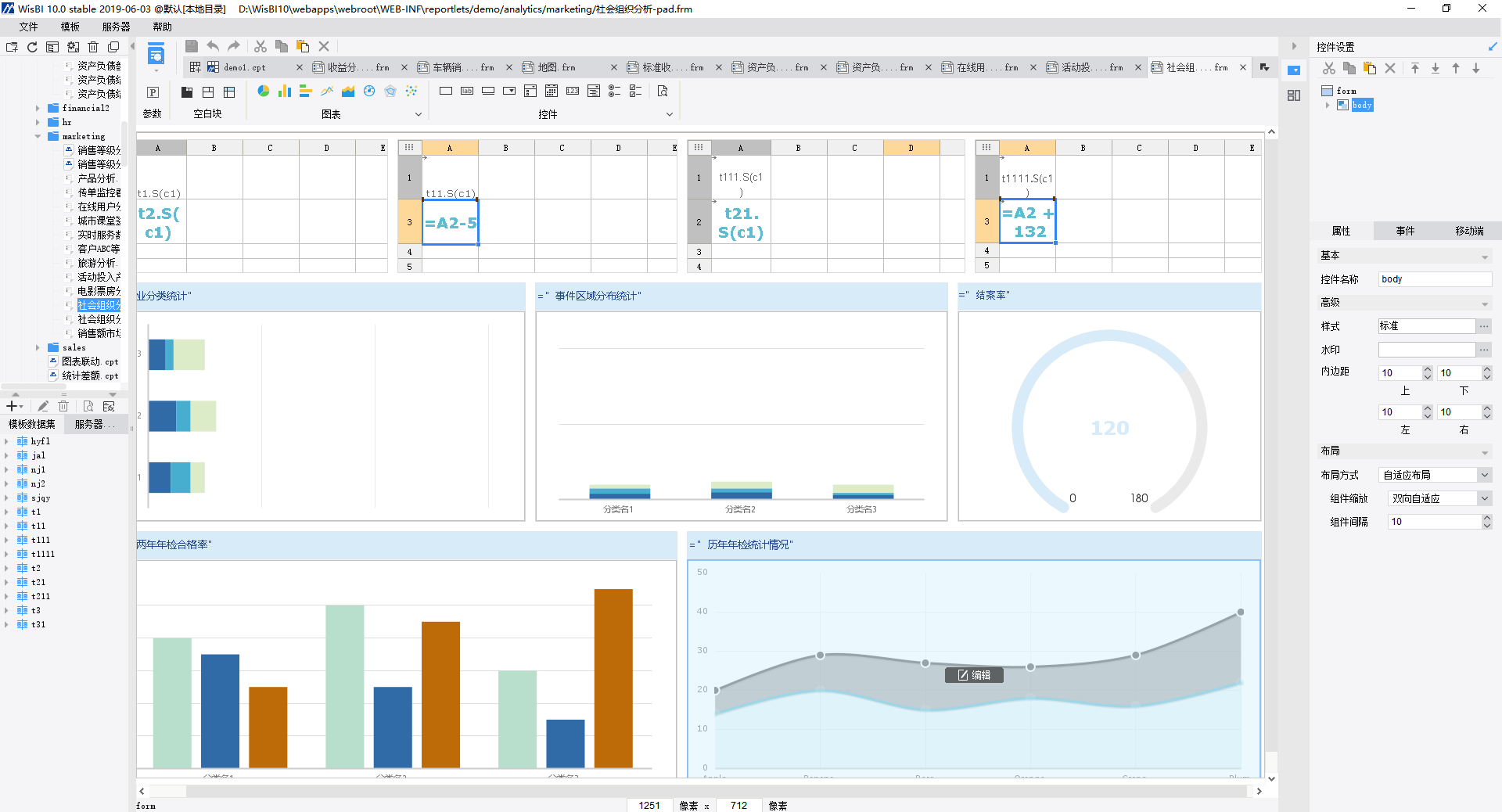Open the 模板 menu
Image resolution: width=1502 pixels, height=812 pixels.
tap(70, 27)
